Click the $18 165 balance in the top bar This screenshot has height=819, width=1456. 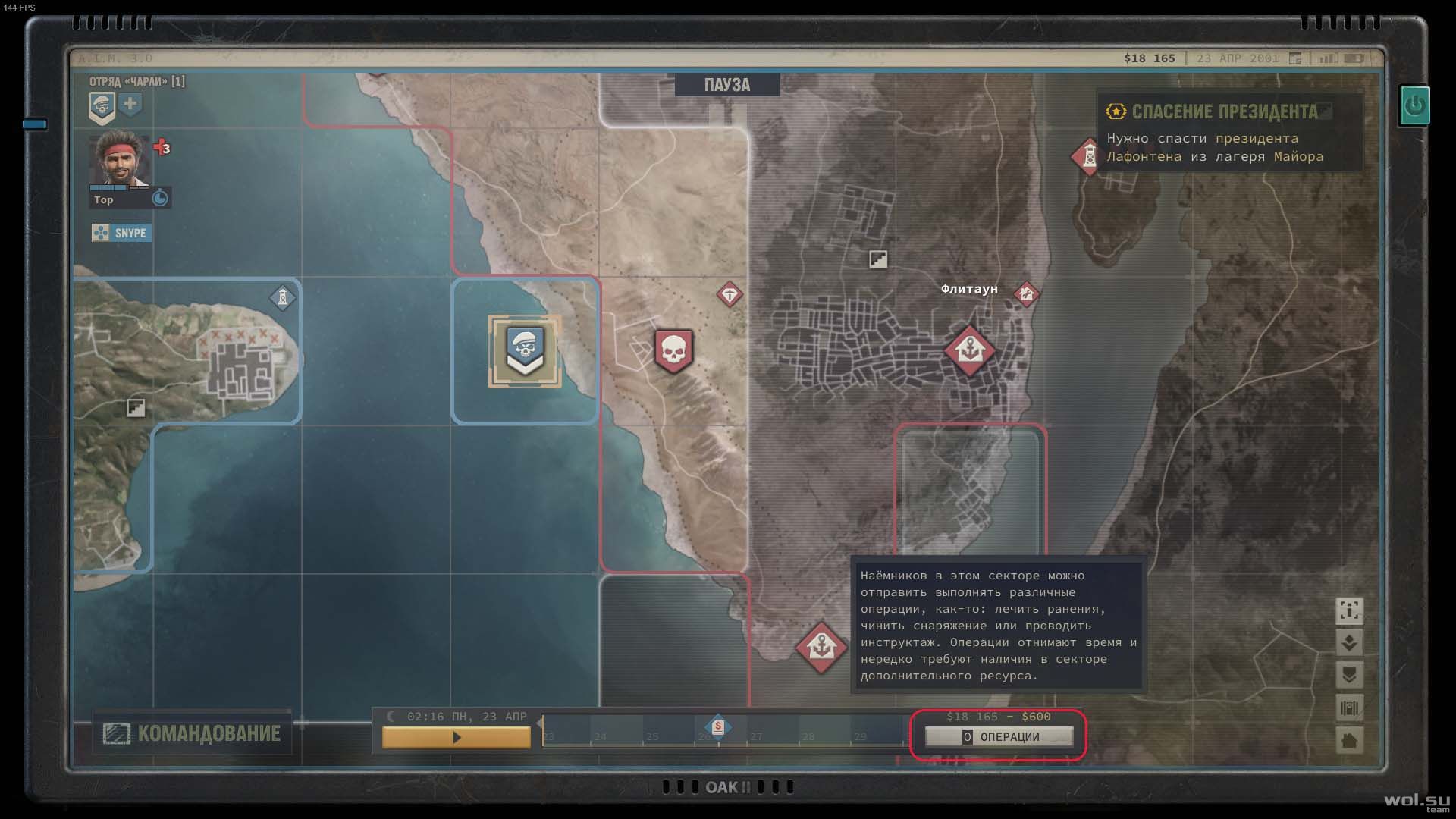(x=1150, y=58)
